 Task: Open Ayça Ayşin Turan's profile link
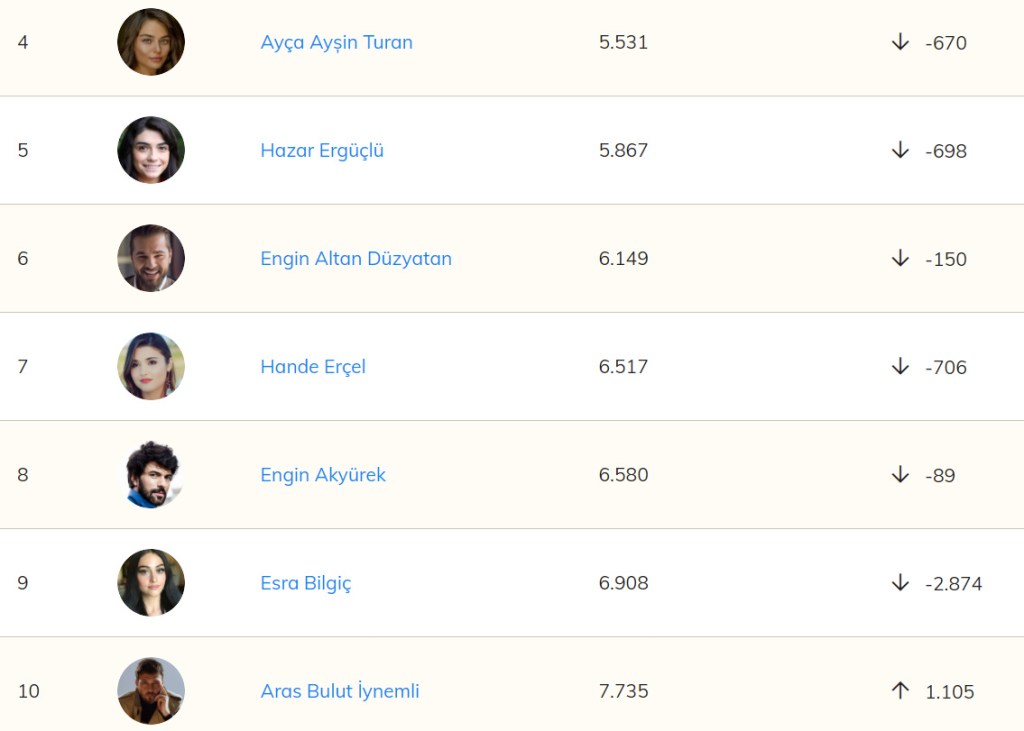point(336,42)
